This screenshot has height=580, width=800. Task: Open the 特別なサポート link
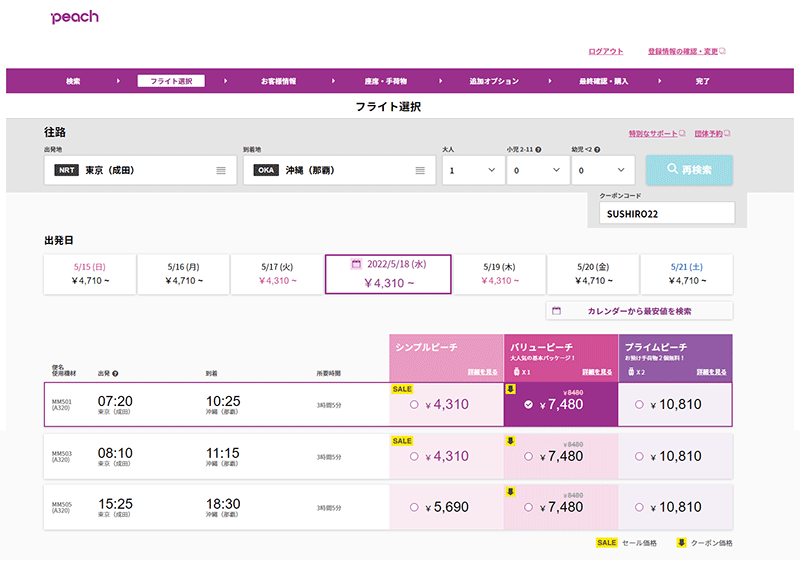[653, 134]
